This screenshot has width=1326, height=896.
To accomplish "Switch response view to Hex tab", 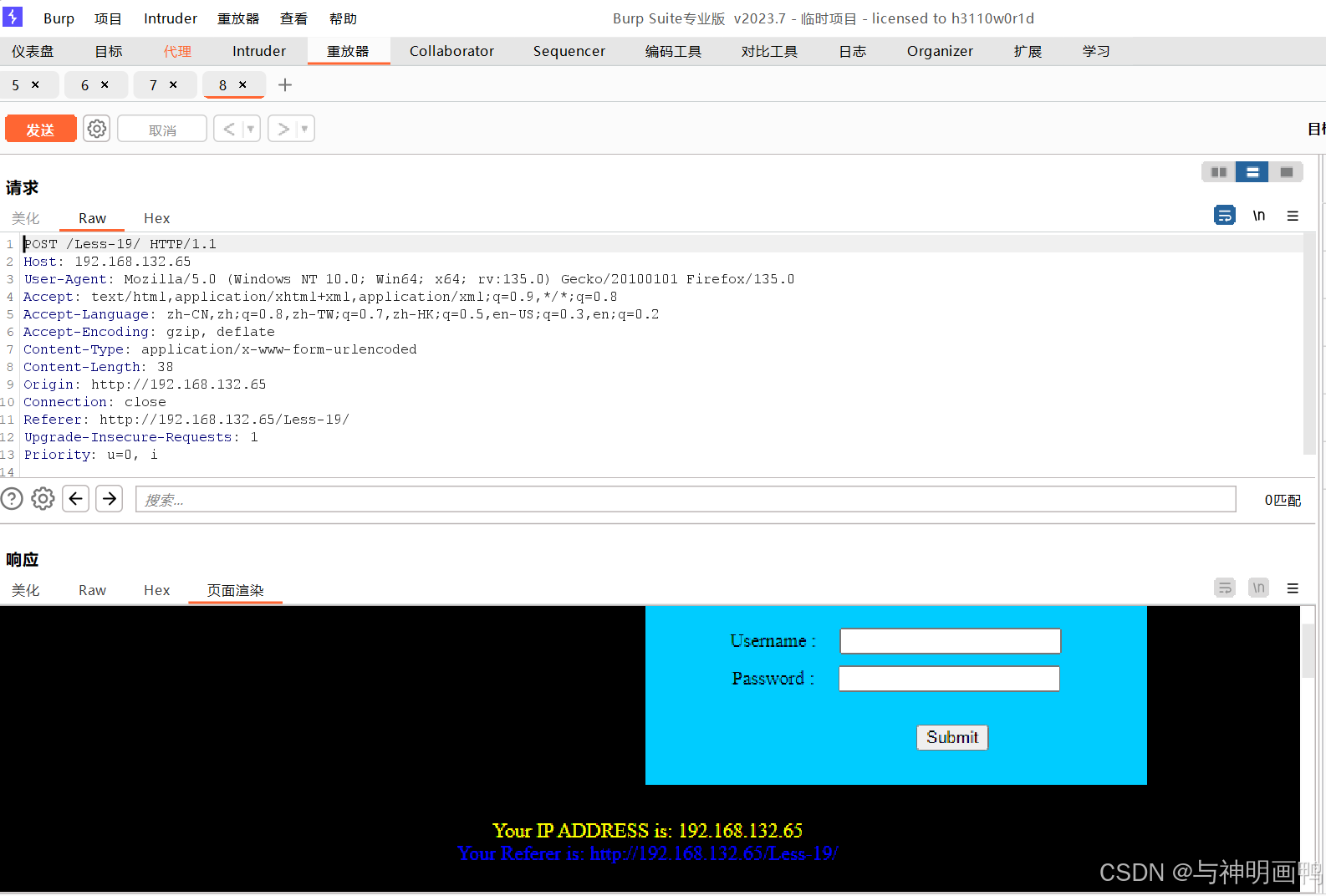I will coord(156,590).
